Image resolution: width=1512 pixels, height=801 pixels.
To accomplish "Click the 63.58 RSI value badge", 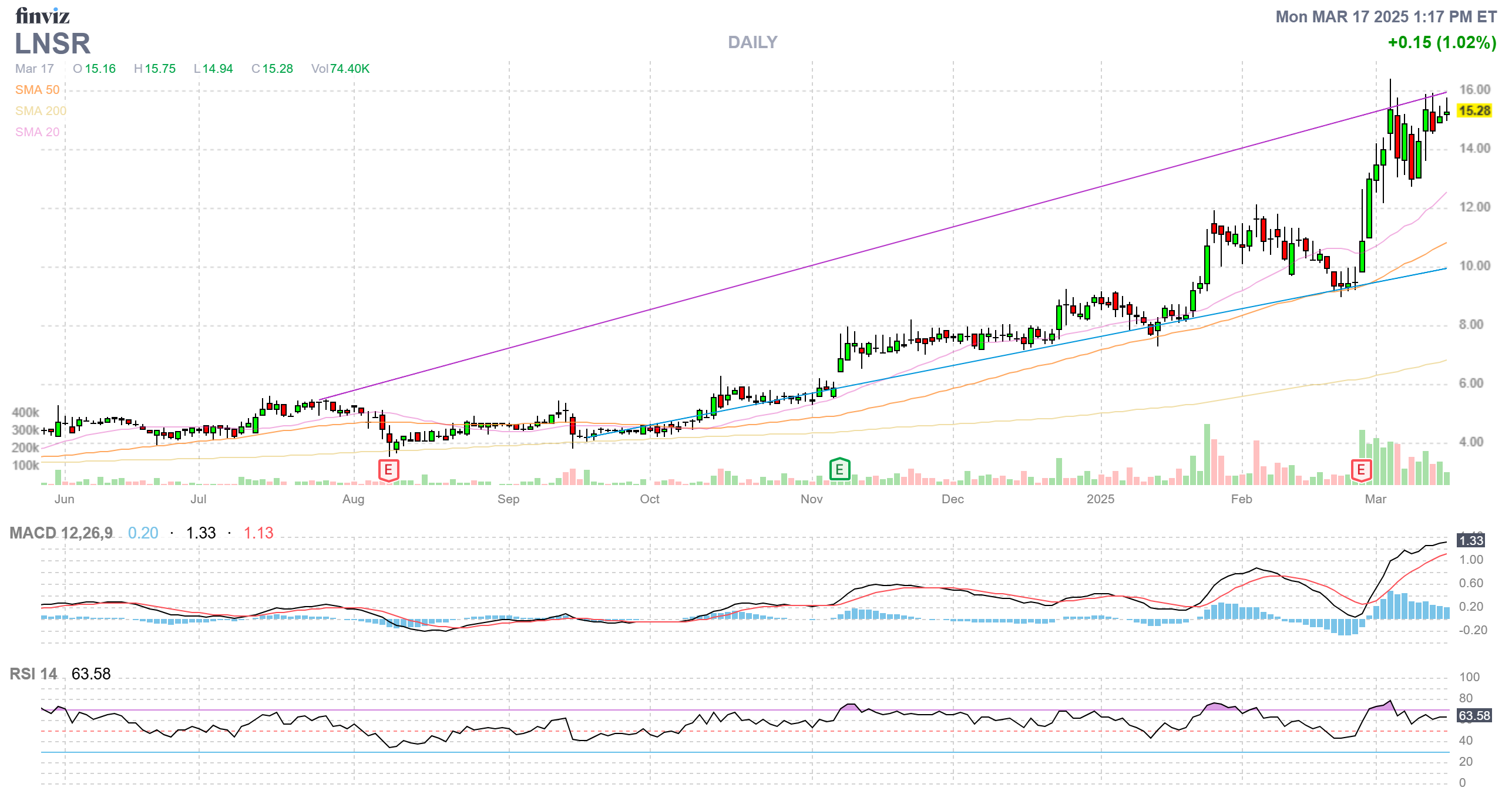I will point(1474,715).
